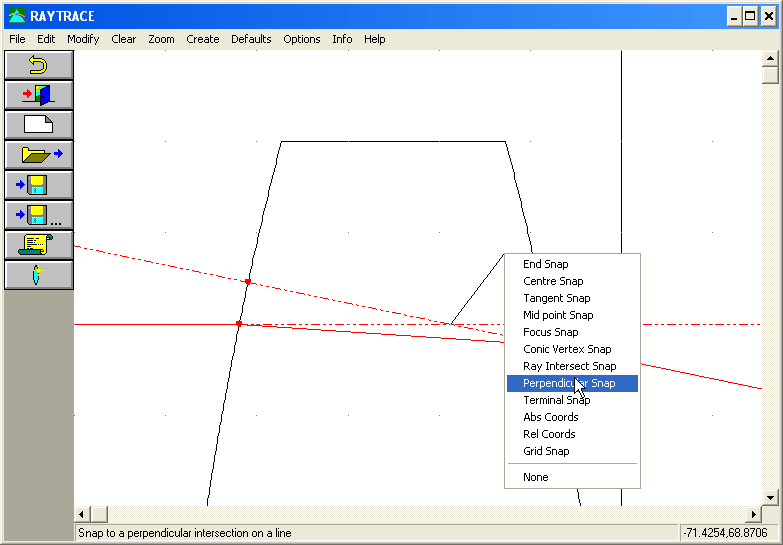Click Save As floppy with ellipsis
783x545 pixels.
coord(38,215)
